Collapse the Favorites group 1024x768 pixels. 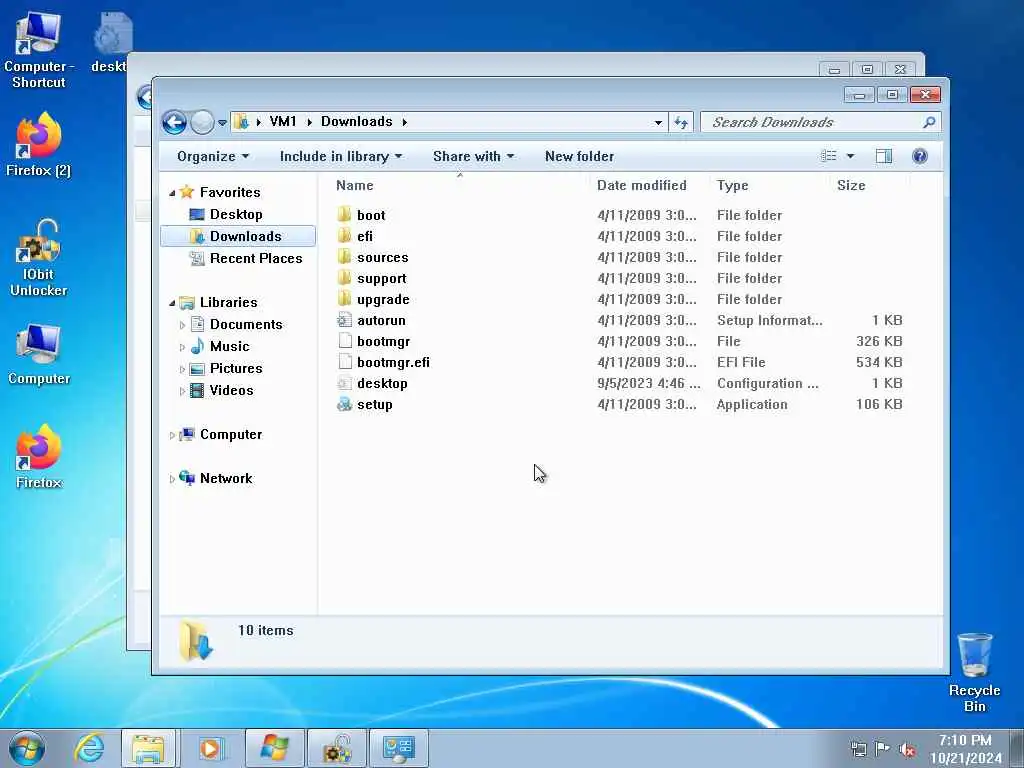(172, 193)
